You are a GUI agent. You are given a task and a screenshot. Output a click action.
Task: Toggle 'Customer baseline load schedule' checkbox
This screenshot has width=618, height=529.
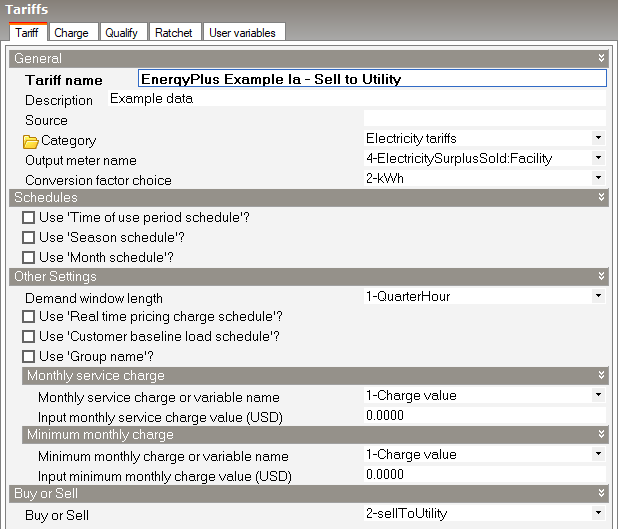[28, 337]
